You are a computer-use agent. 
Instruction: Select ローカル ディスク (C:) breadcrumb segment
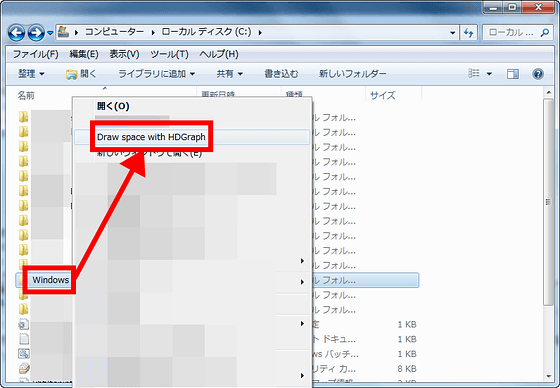click(x=206, y=32)
